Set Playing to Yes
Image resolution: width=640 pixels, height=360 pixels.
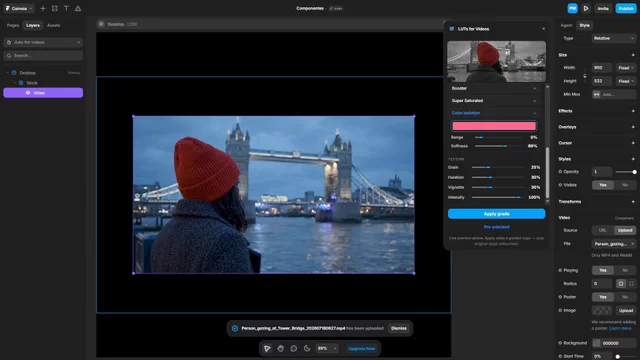coord(603,270)
